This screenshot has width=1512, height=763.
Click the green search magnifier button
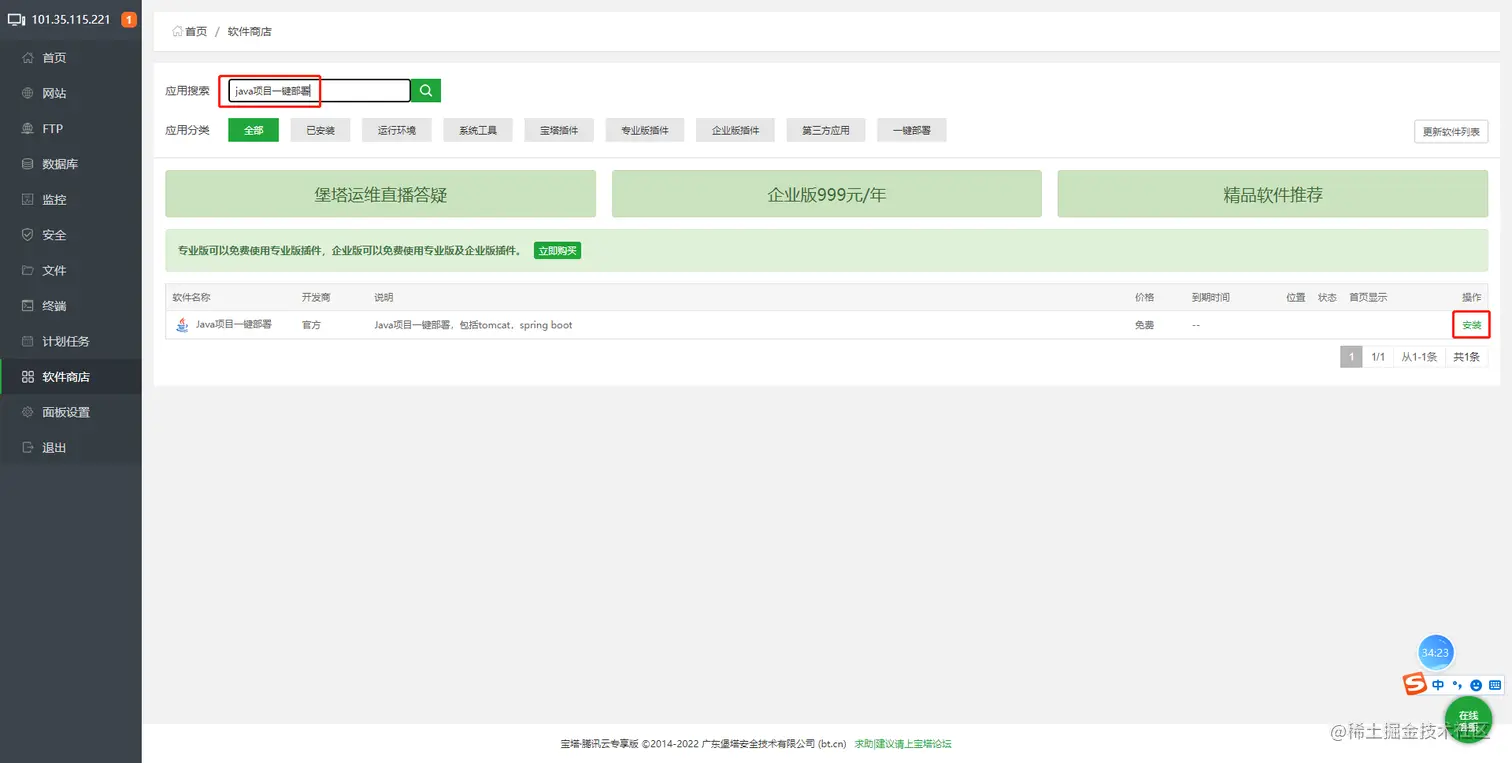pos(426,91)
